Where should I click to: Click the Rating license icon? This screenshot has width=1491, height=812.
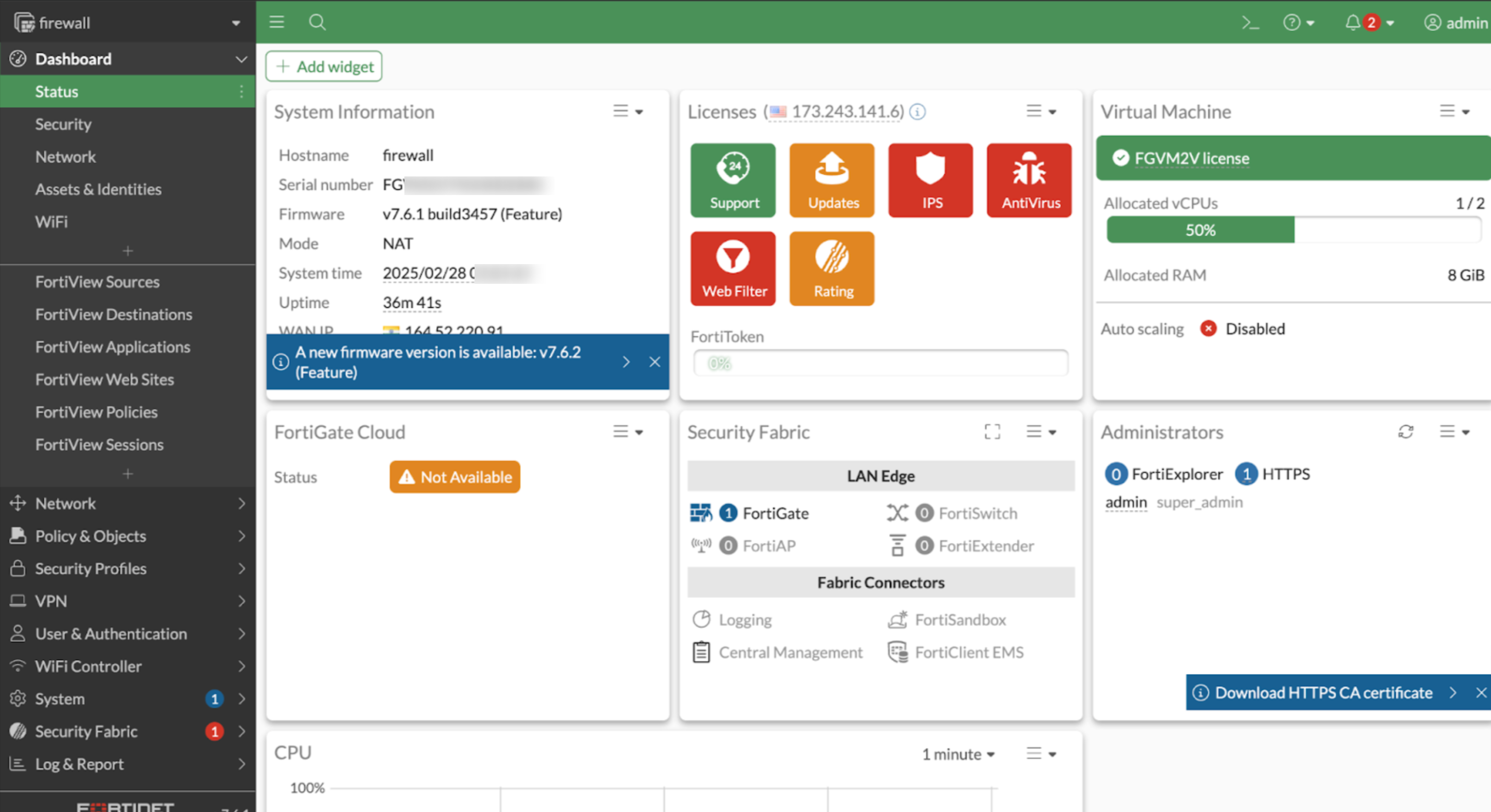point(832,268)
